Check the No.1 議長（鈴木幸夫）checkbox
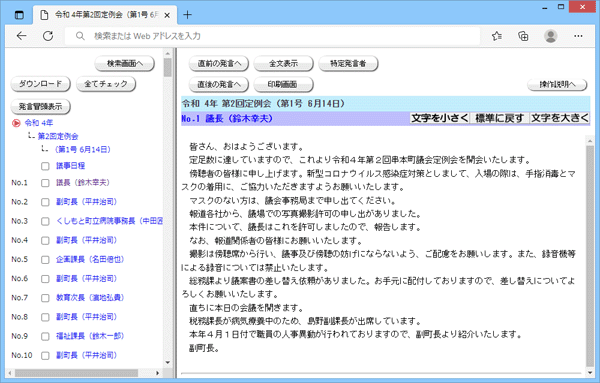Screen dimensions: 600x383 [45, 183]
